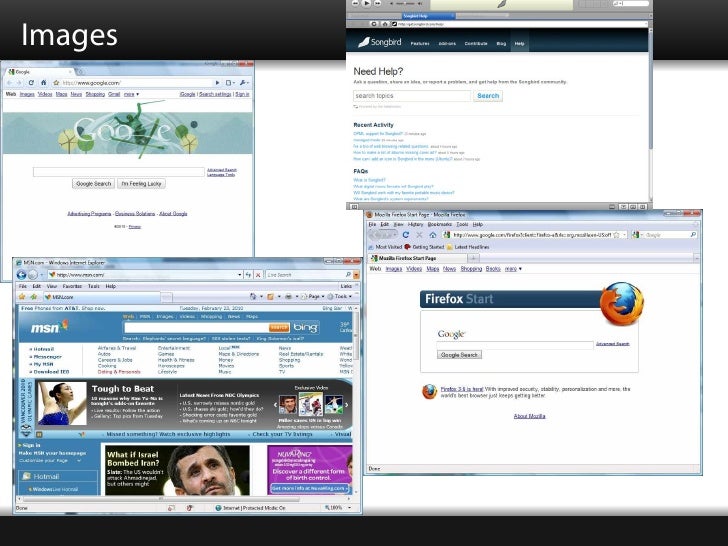The width and height of the screenshot is (728, 546).
Task: Click the back arrow in Chrome window
Action: pos(9,83)
